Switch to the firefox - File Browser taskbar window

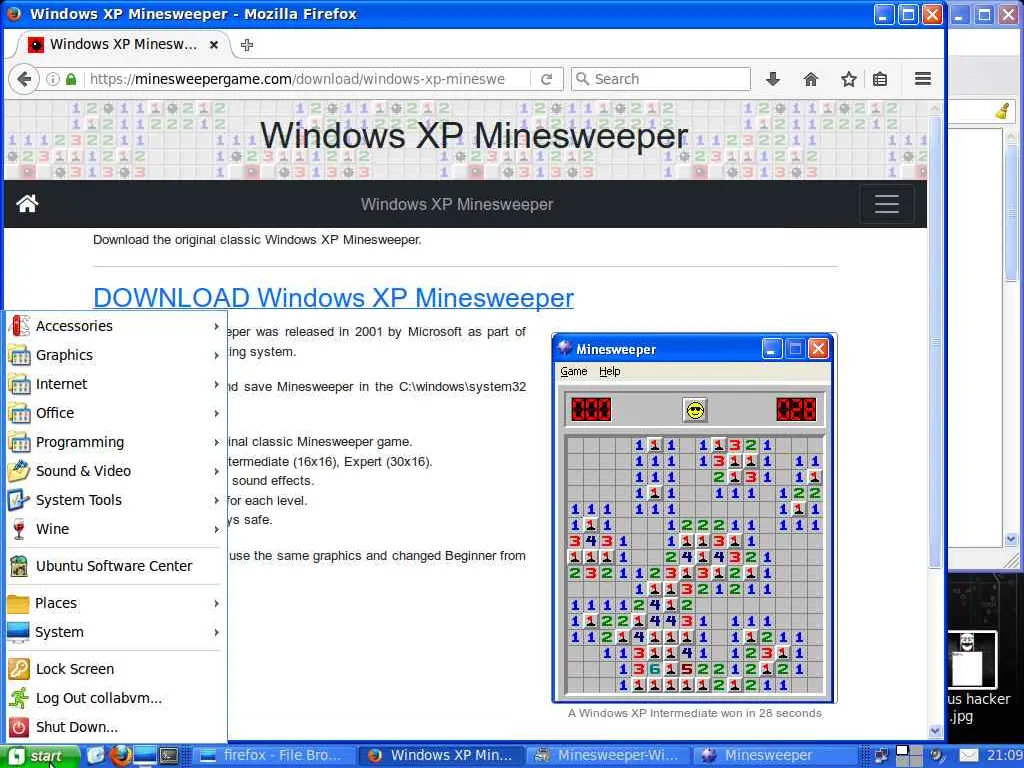[x=274, y=756]
